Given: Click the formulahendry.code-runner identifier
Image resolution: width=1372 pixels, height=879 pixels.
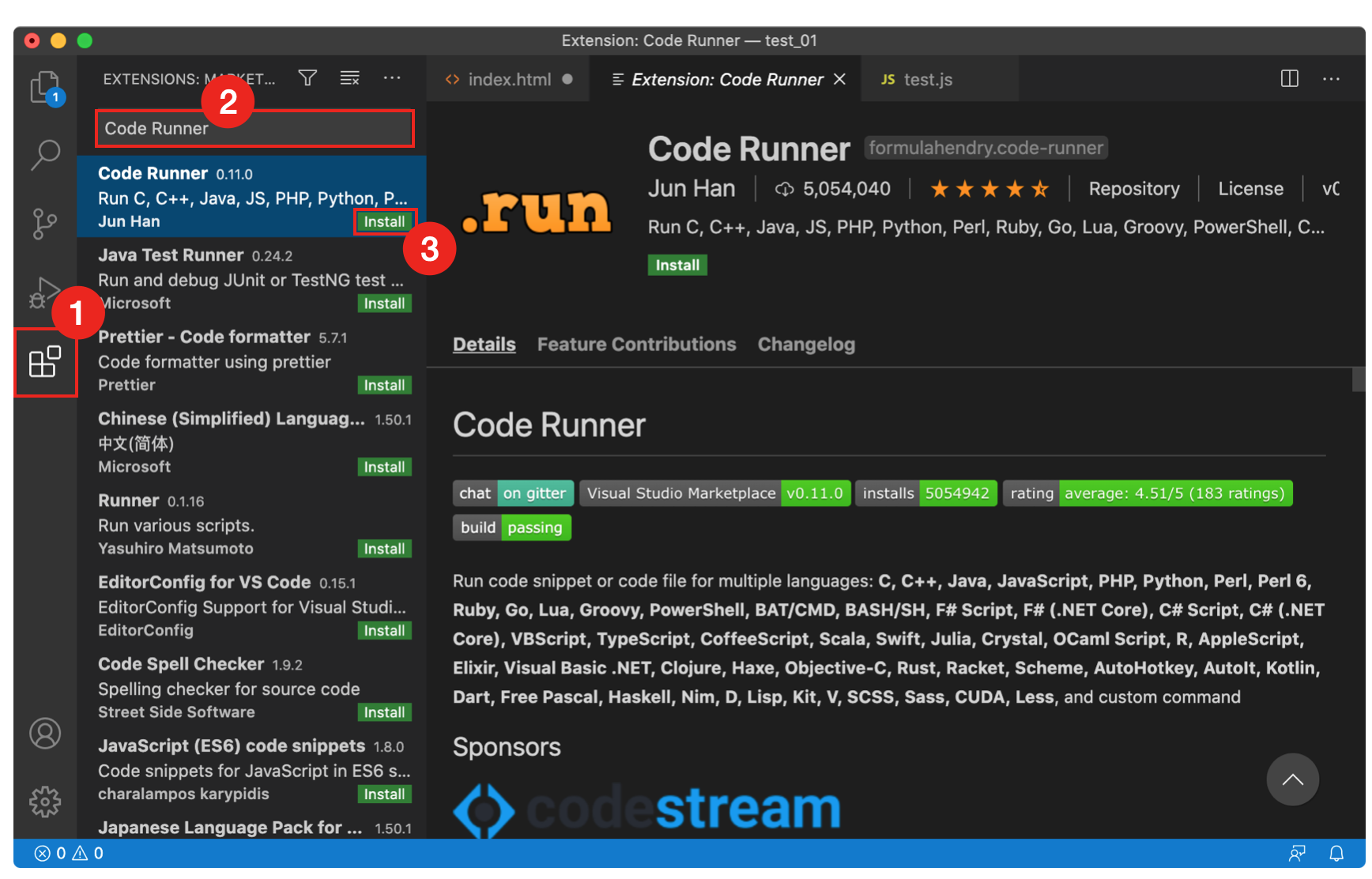Looking at the screenshot, I should click(986, 148).
